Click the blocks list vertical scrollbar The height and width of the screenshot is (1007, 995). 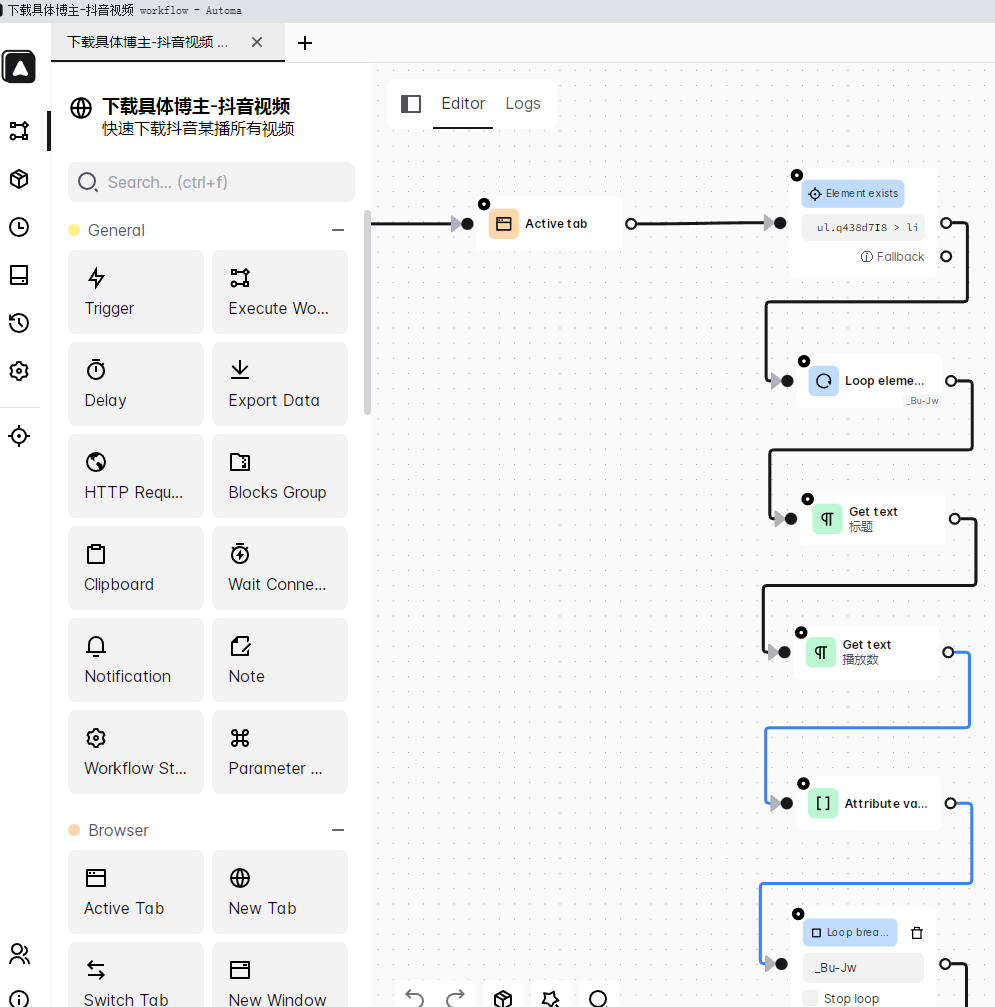click(367, 312)
